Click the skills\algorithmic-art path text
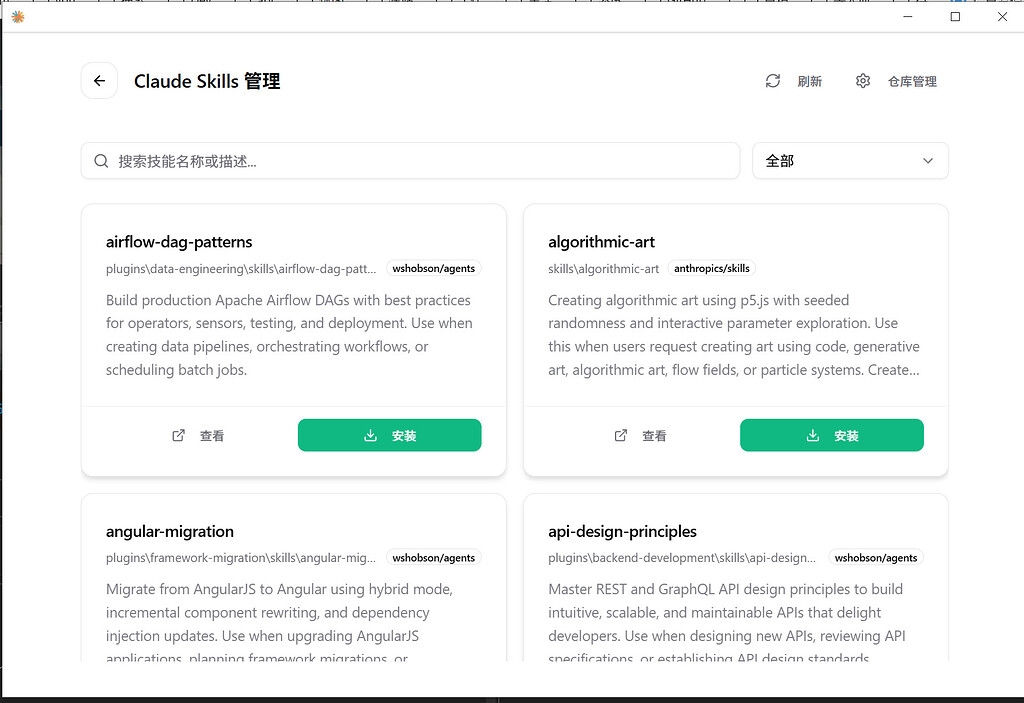 pyautogui.click(x=603, y=269)
